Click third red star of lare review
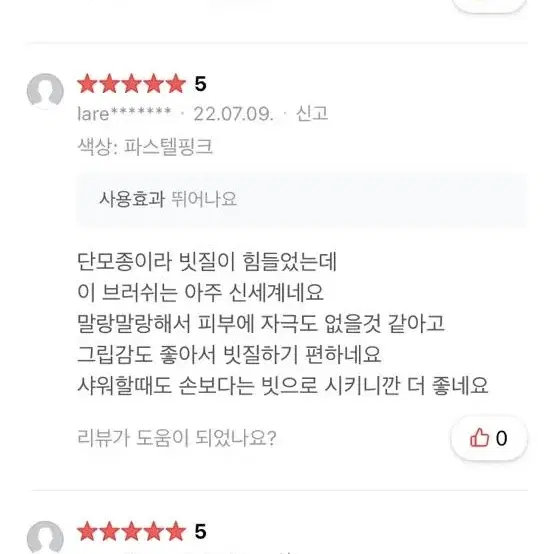The image size is (554, 554). (x=131, y=84)
